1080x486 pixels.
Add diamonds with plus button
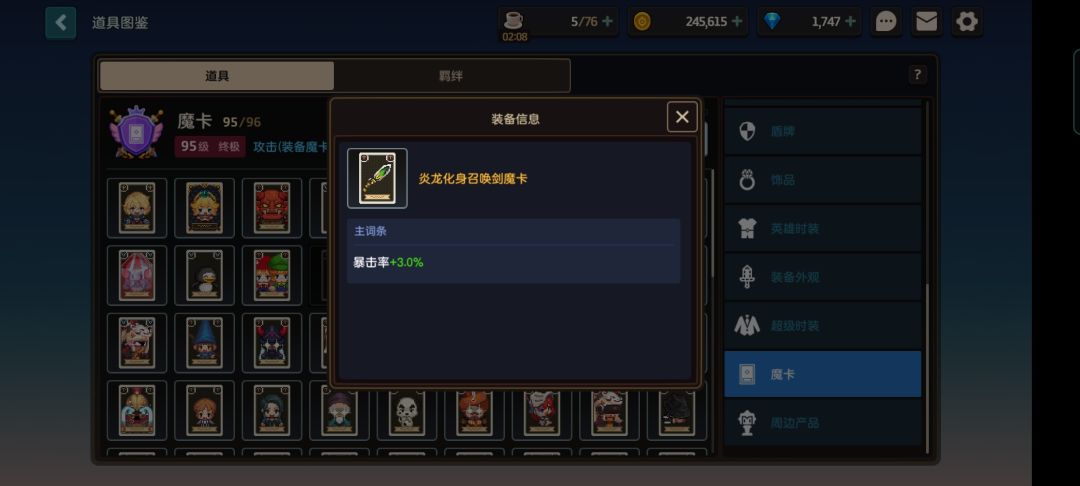coord(850,21)
